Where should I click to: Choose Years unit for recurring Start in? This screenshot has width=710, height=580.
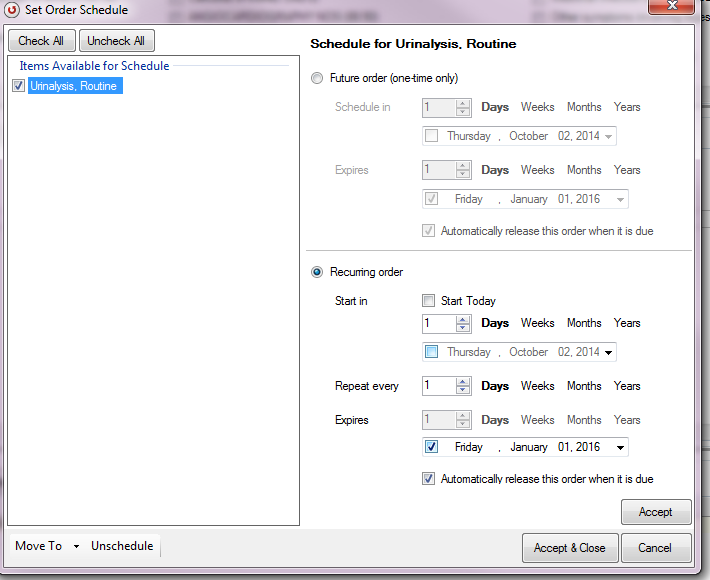[x=627, y=323]
